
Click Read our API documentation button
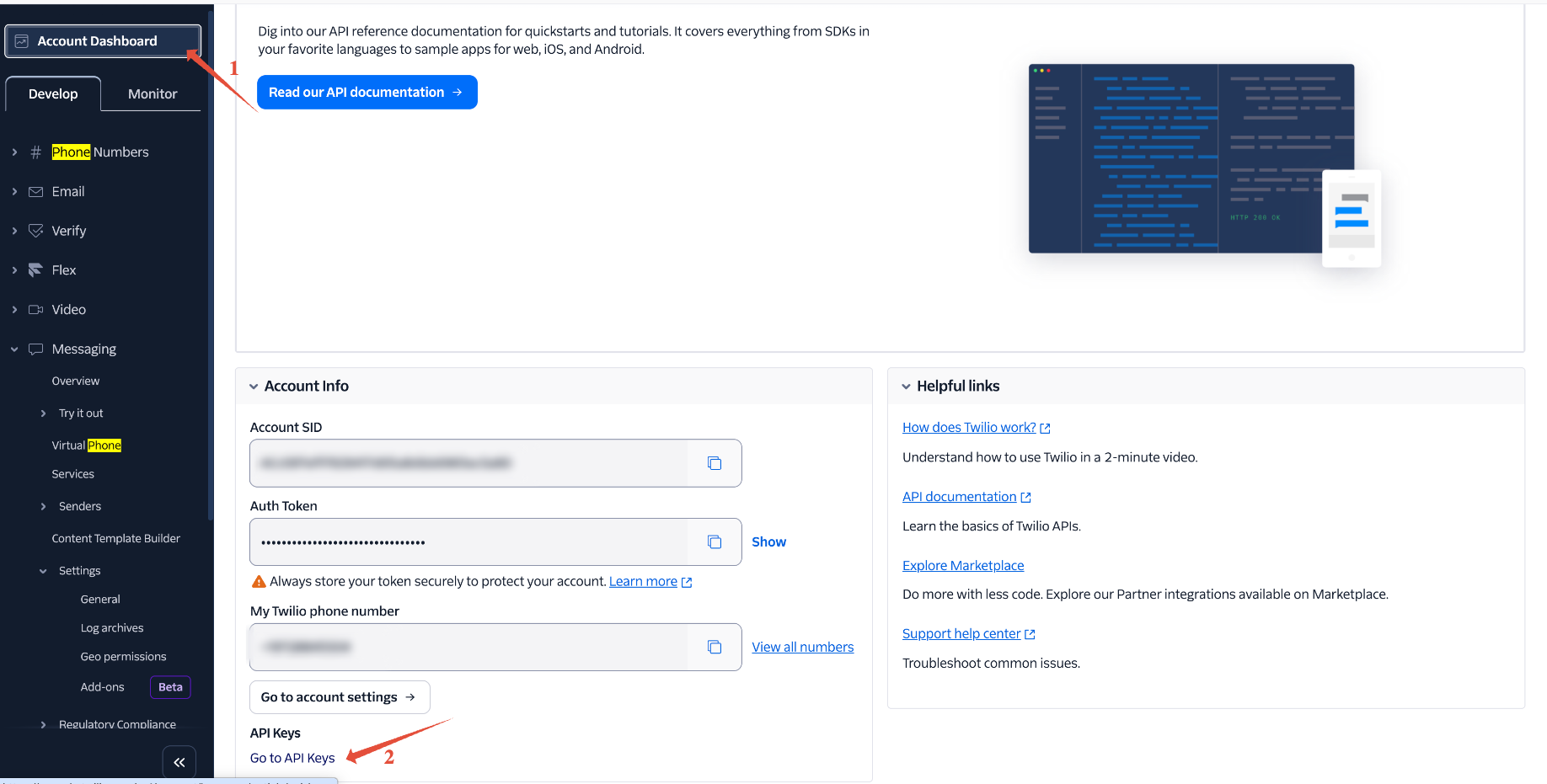coord(367,93)
